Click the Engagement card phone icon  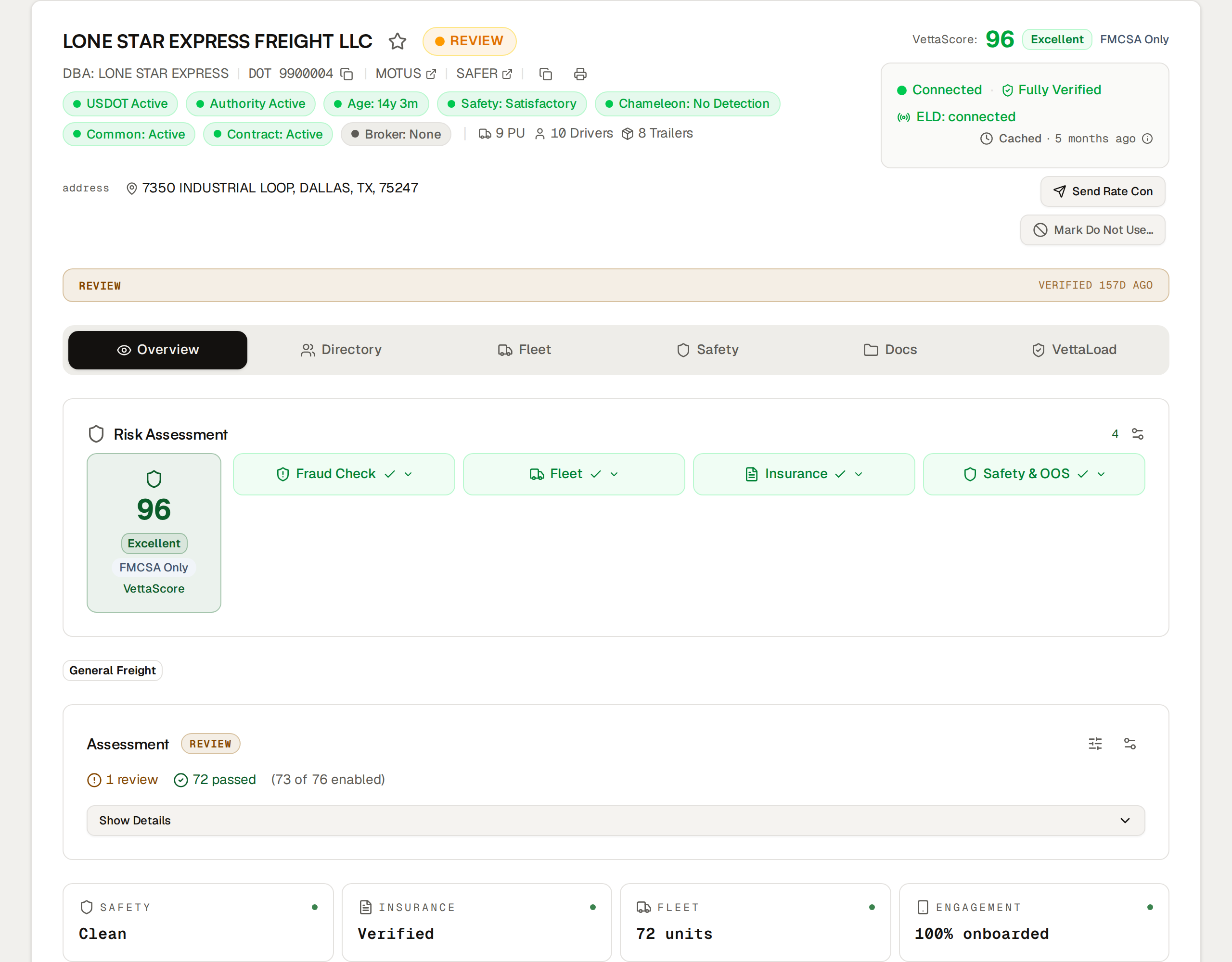point(923,907)
